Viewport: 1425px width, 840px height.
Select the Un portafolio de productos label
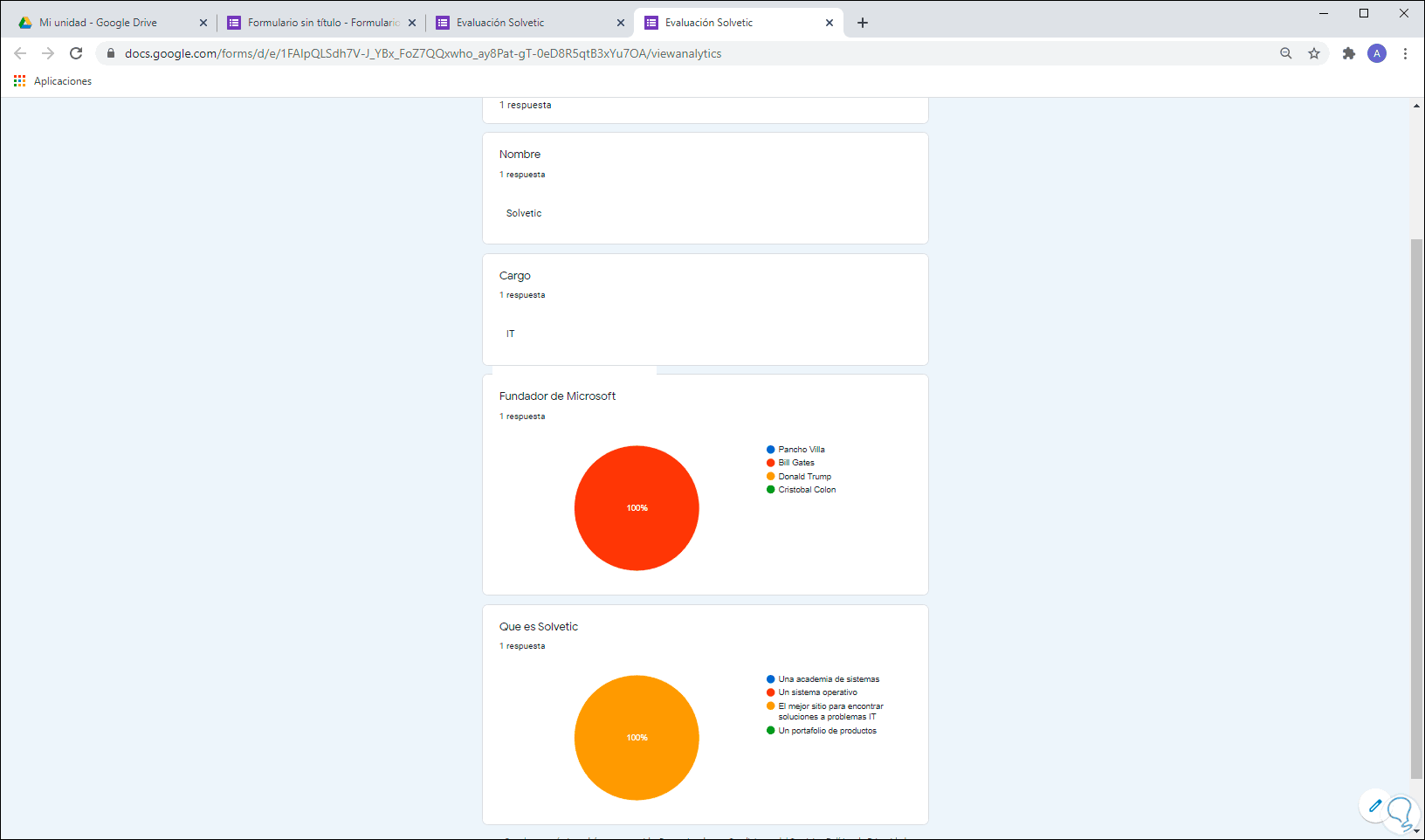pos(828,731)
